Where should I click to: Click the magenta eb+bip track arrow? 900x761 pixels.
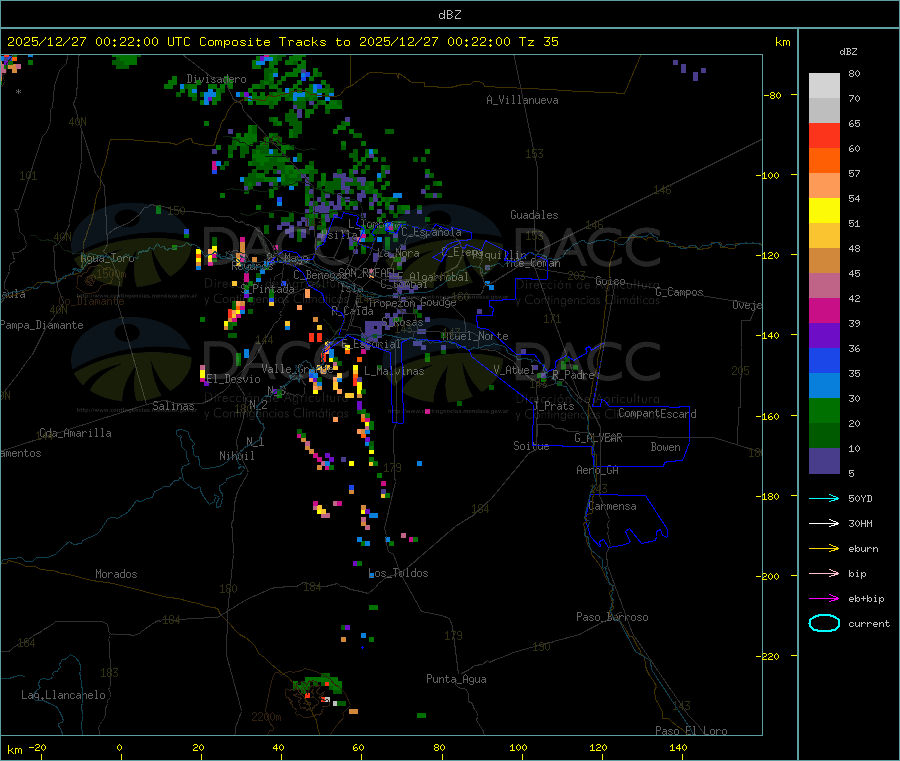(x=824, y=599)
